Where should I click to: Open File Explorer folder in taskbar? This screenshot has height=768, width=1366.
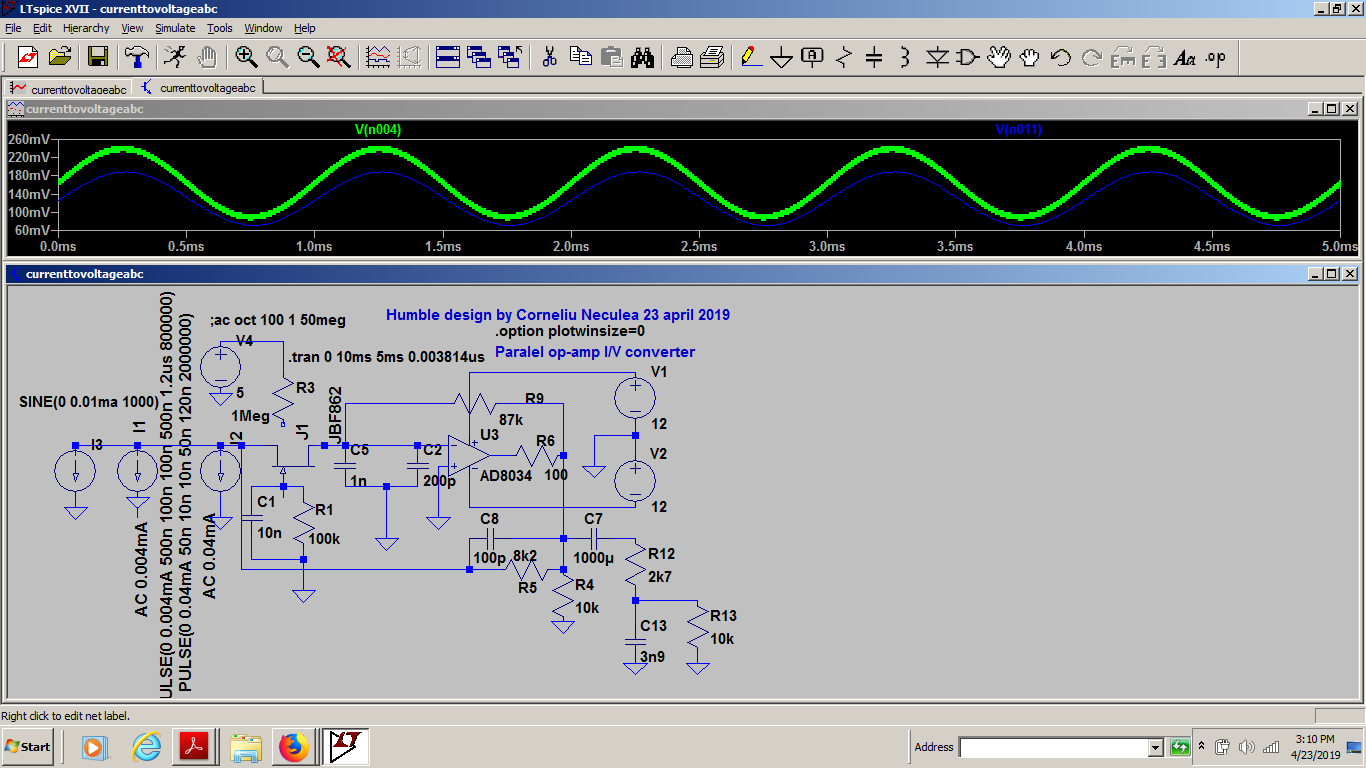click(245, 747)
